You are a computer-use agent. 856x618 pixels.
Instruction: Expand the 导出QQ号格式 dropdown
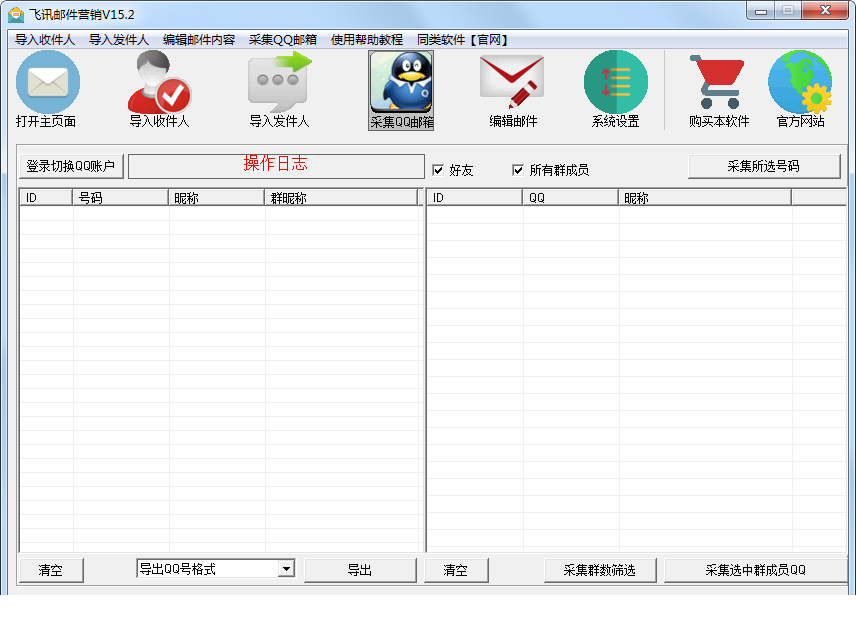pos(286,569)
